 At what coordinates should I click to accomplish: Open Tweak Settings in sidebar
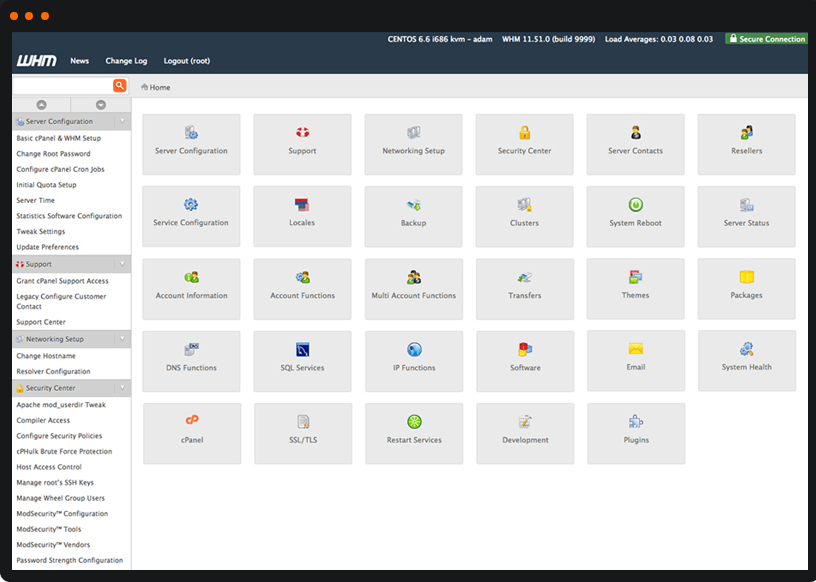41,232
